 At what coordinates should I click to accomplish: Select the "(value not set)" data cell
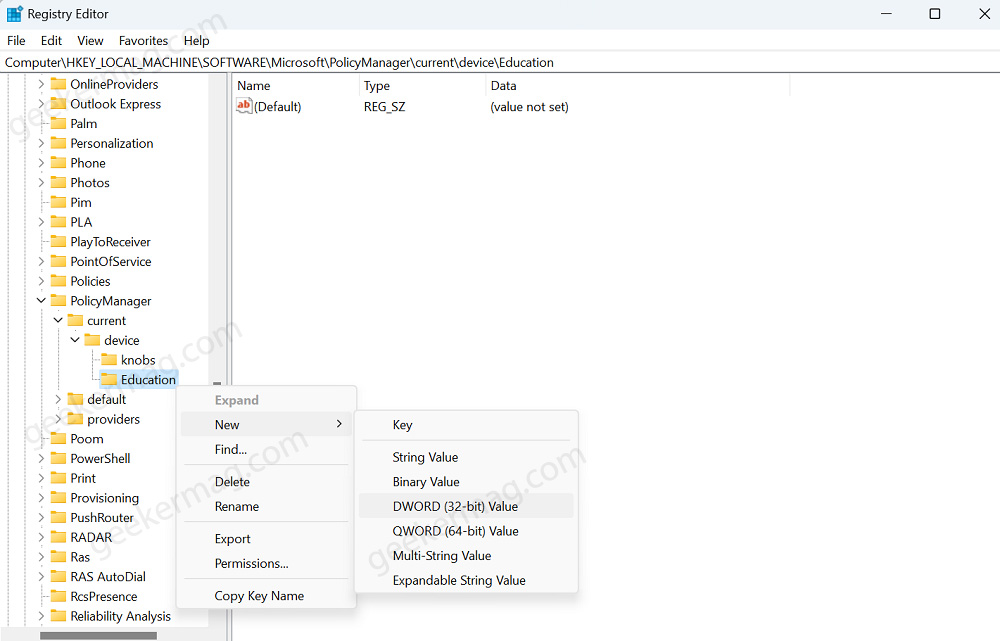(x=529, y=107)
